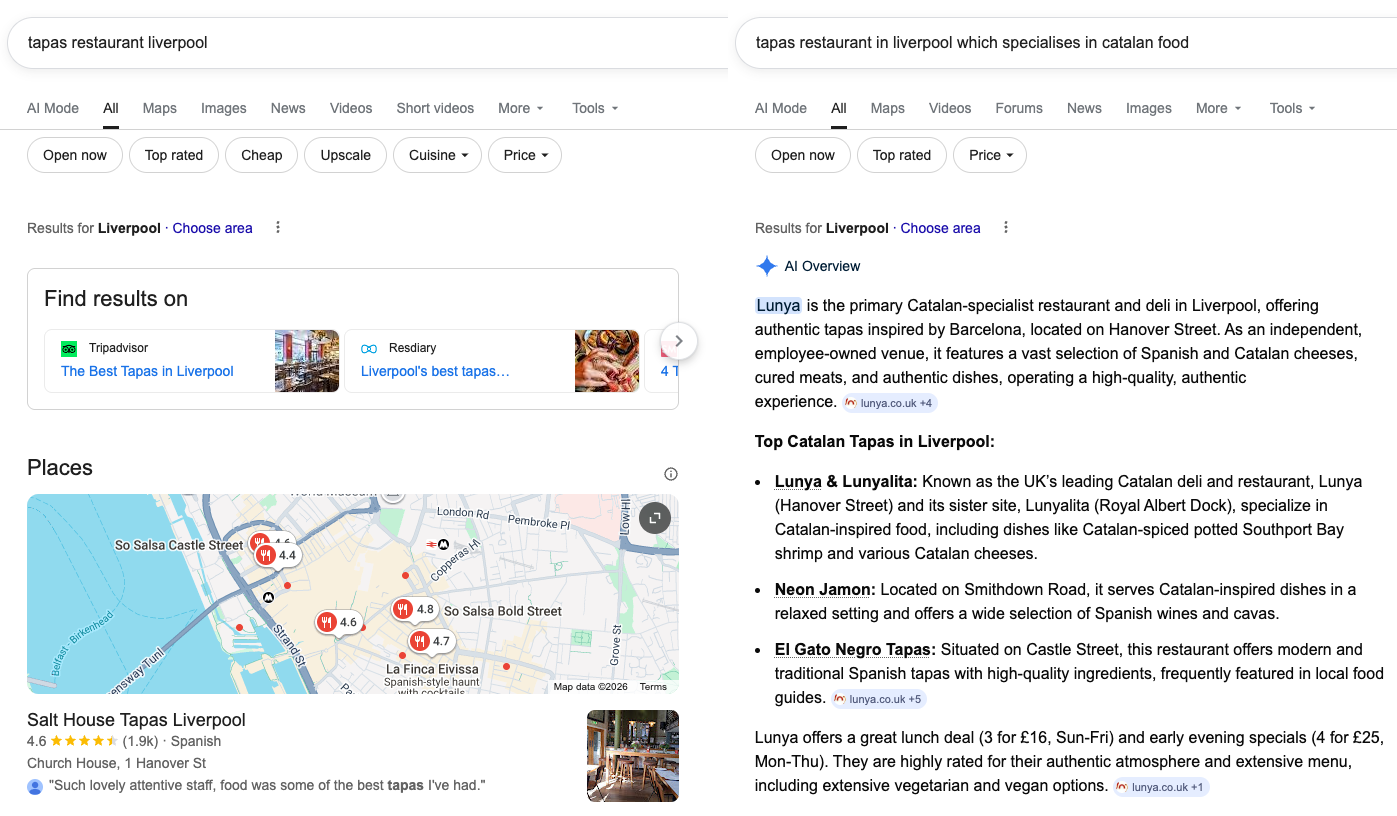Click the Tripadvisor logo in Find results on

(68, 348)
